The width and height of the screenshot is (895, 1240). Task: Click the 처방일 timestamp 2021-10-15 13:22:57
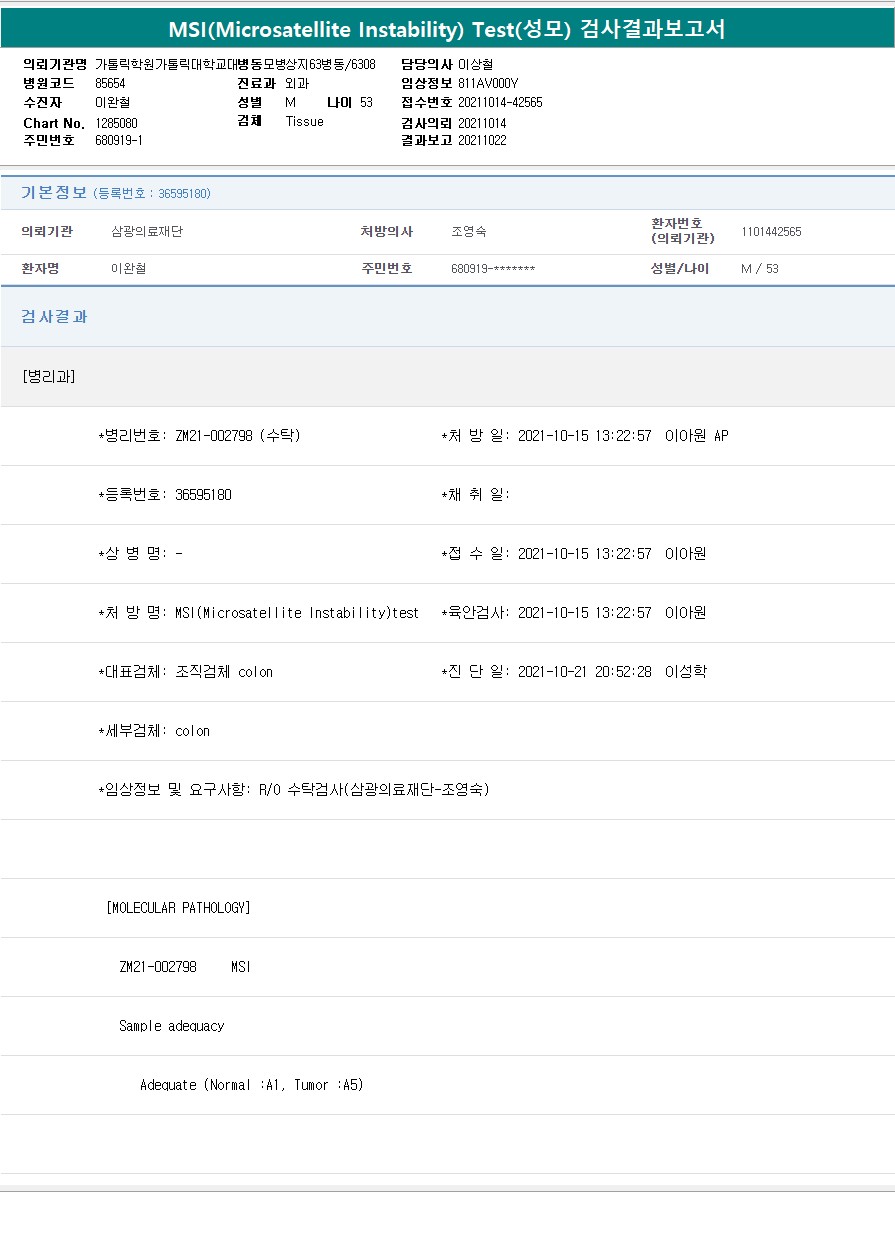coord(584,436)
